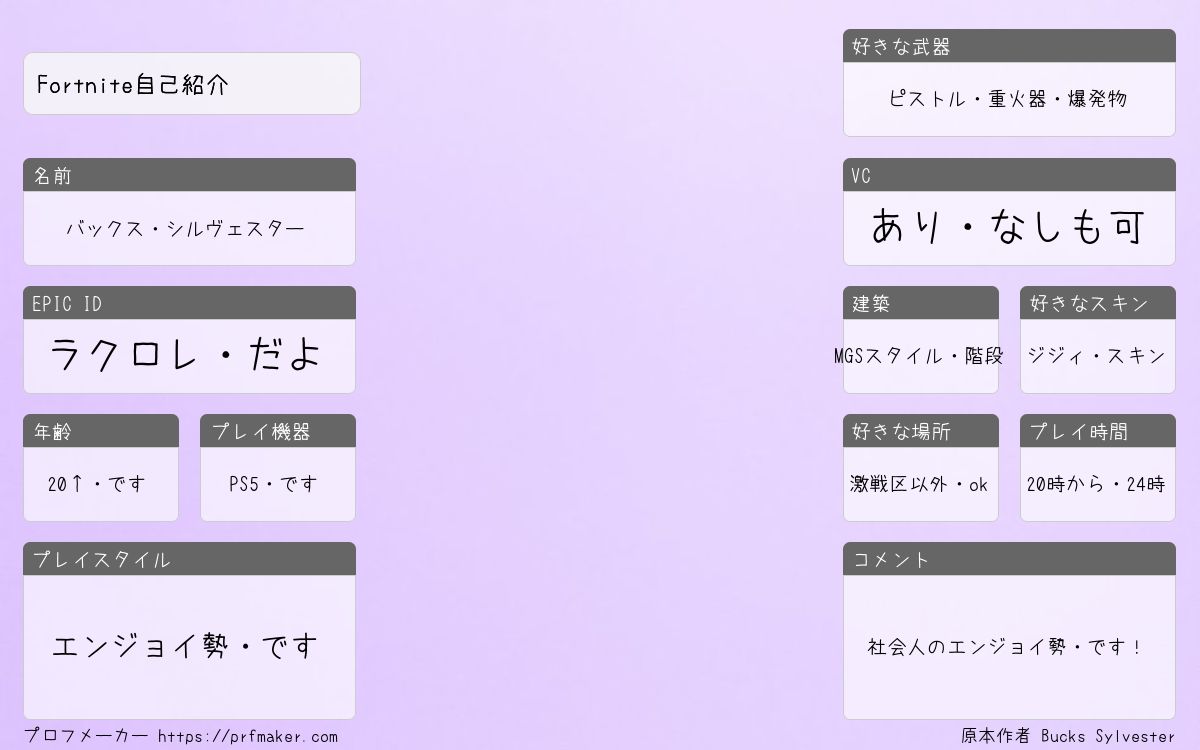Click the EPIC ID header label
Screen dimensions: 1200x750
click(67, 304)
